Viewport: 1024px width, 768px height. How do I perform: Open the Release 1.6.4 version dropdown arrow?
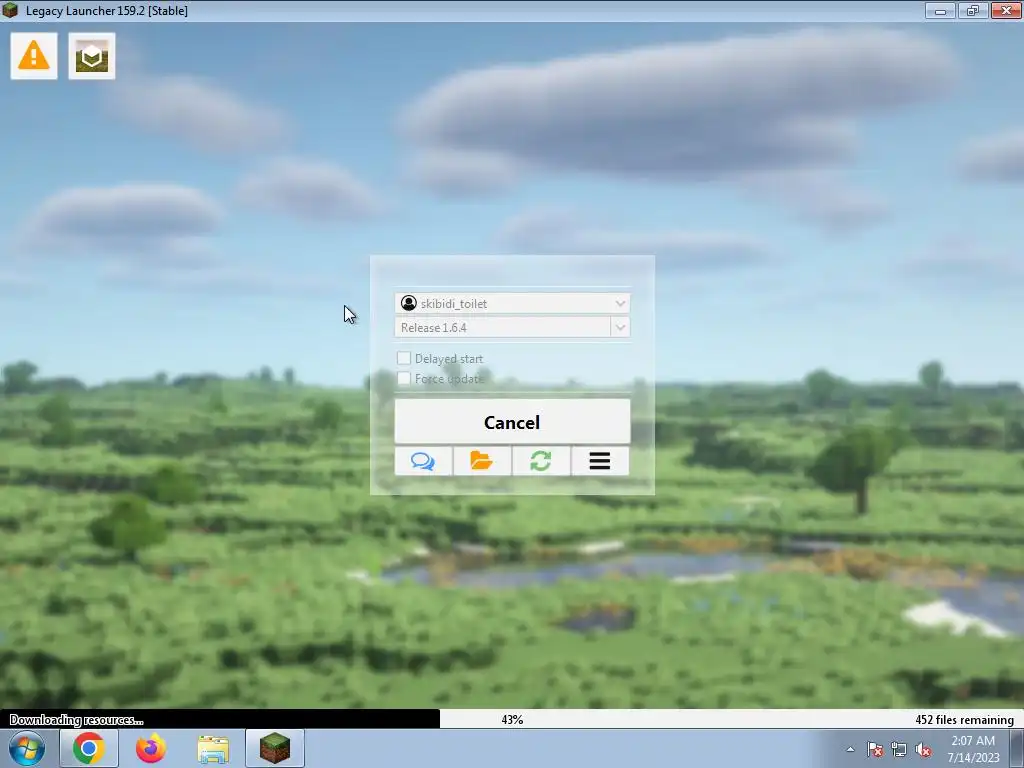[620, 327]
